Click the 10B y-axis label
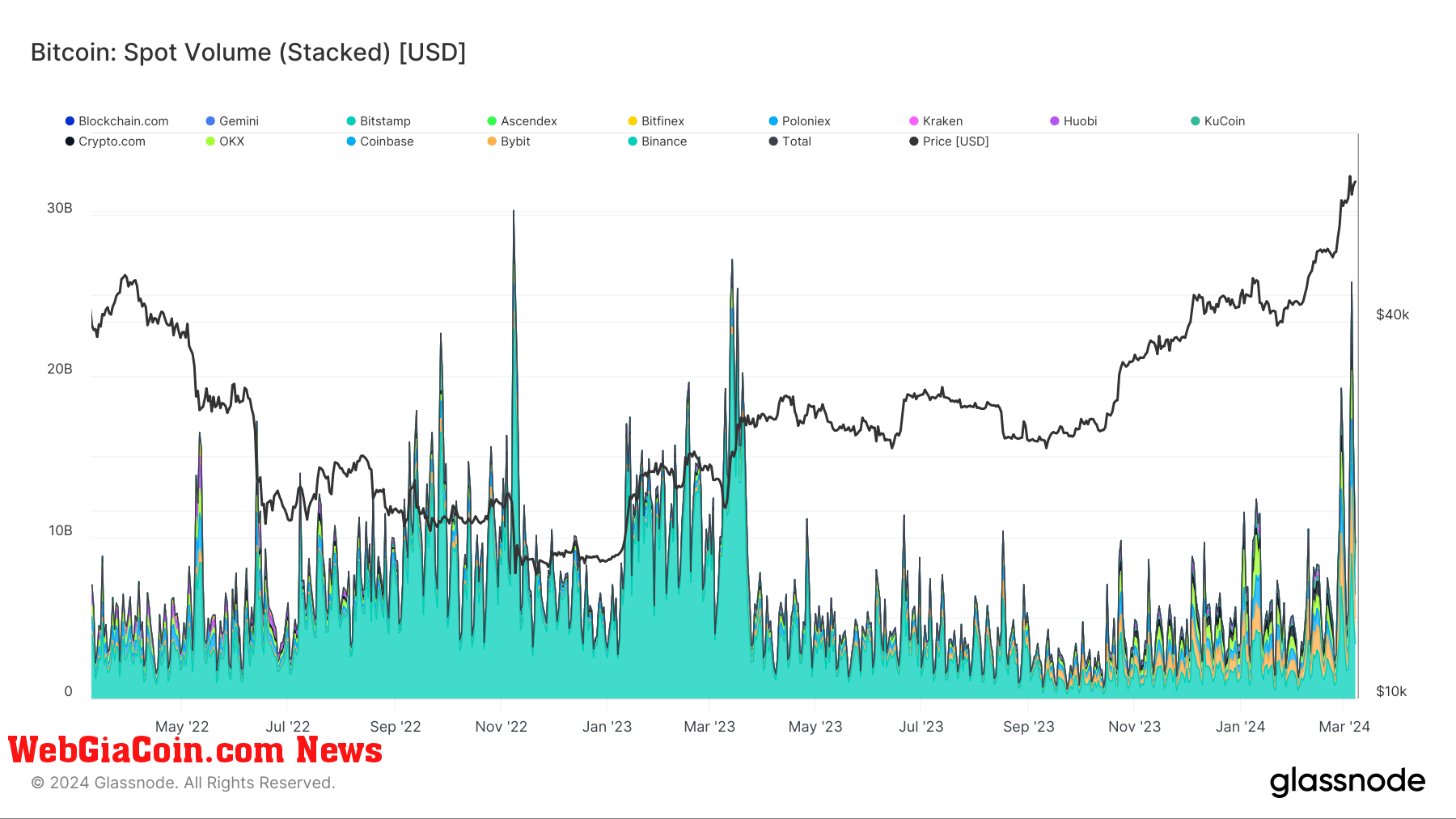This screenshot has height=819, width=1456. (61, 530)
